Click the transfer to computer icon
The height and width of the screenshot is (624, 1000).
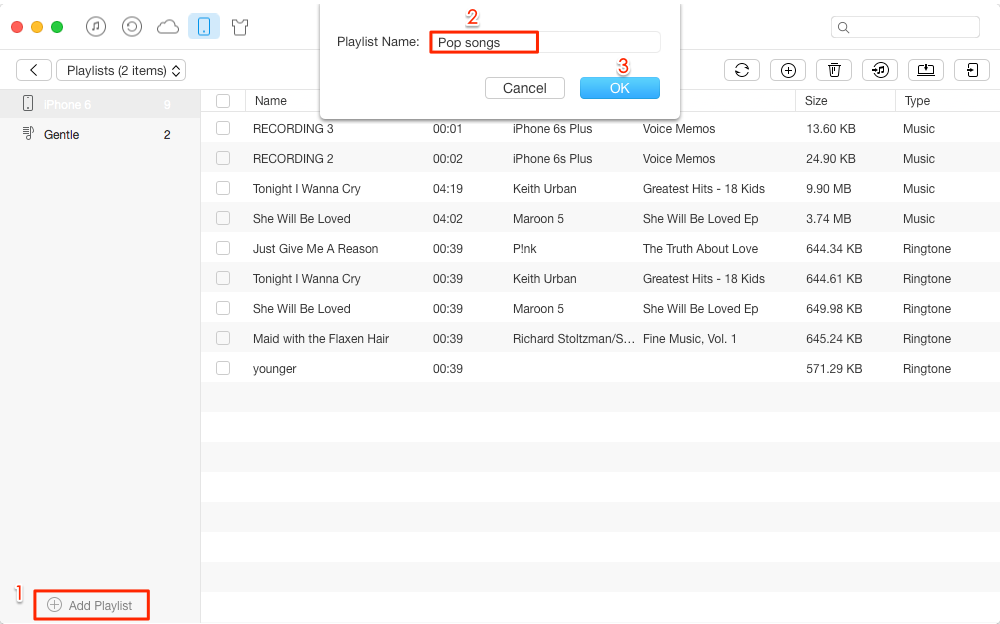tap(926, 70)
